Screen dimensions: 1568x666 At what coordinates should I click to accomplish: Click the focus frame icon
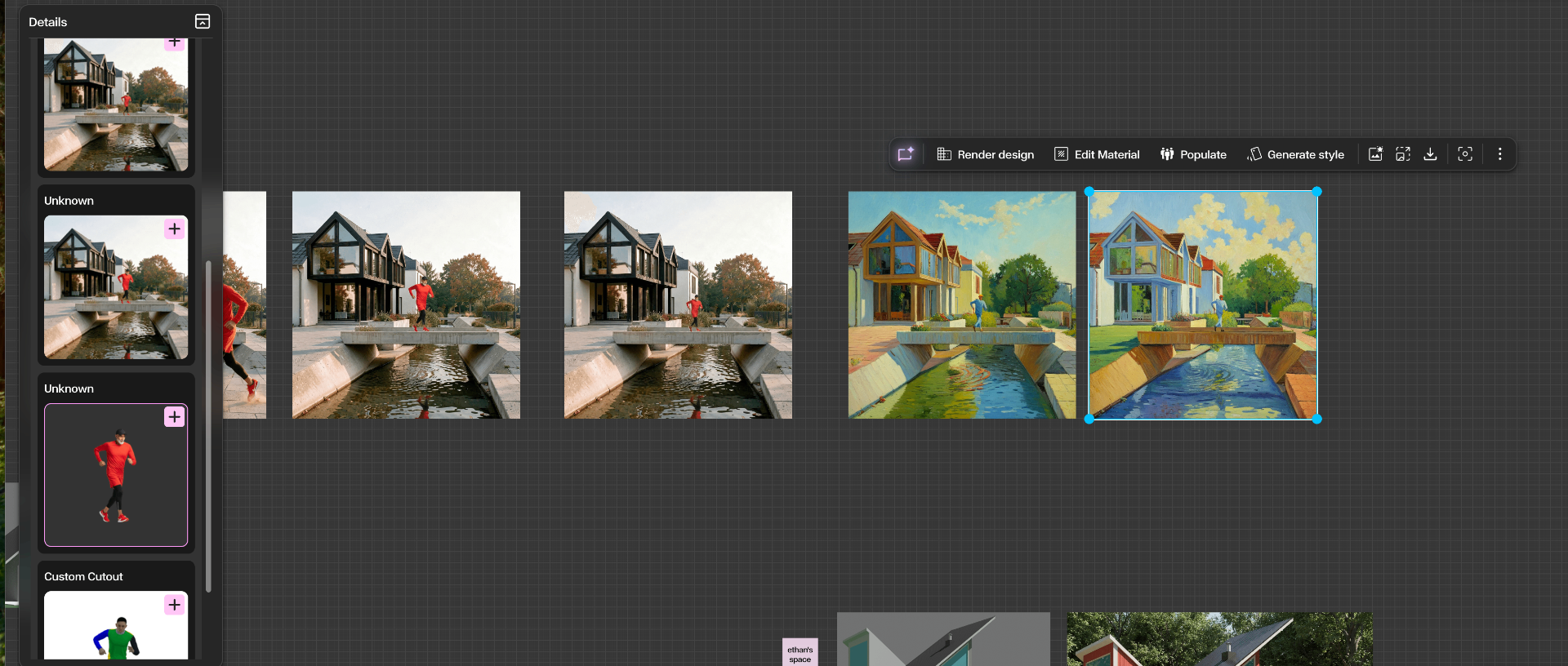[x=1465, y=154]
